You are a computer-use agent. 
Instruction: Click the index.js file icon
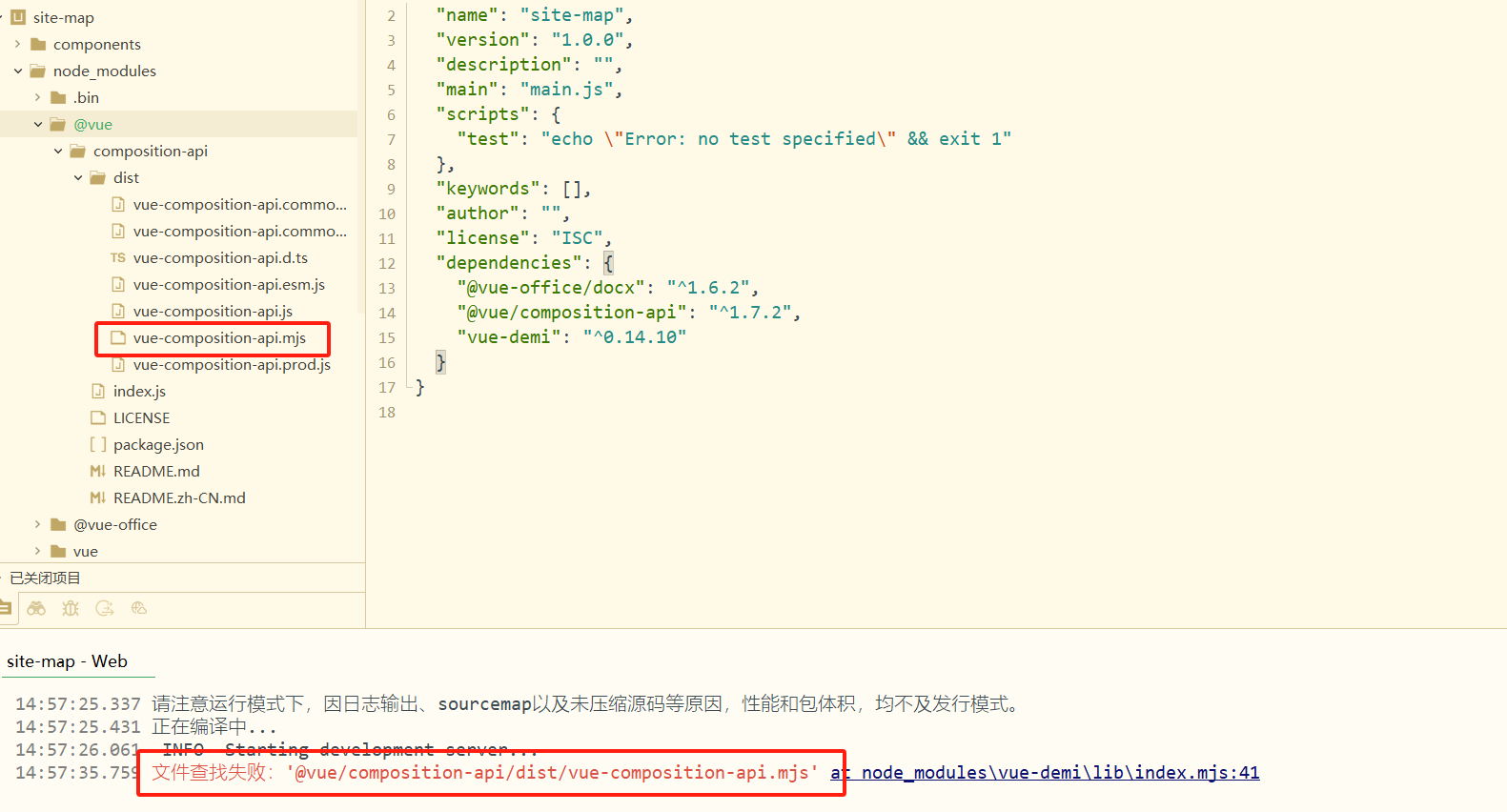98,391
